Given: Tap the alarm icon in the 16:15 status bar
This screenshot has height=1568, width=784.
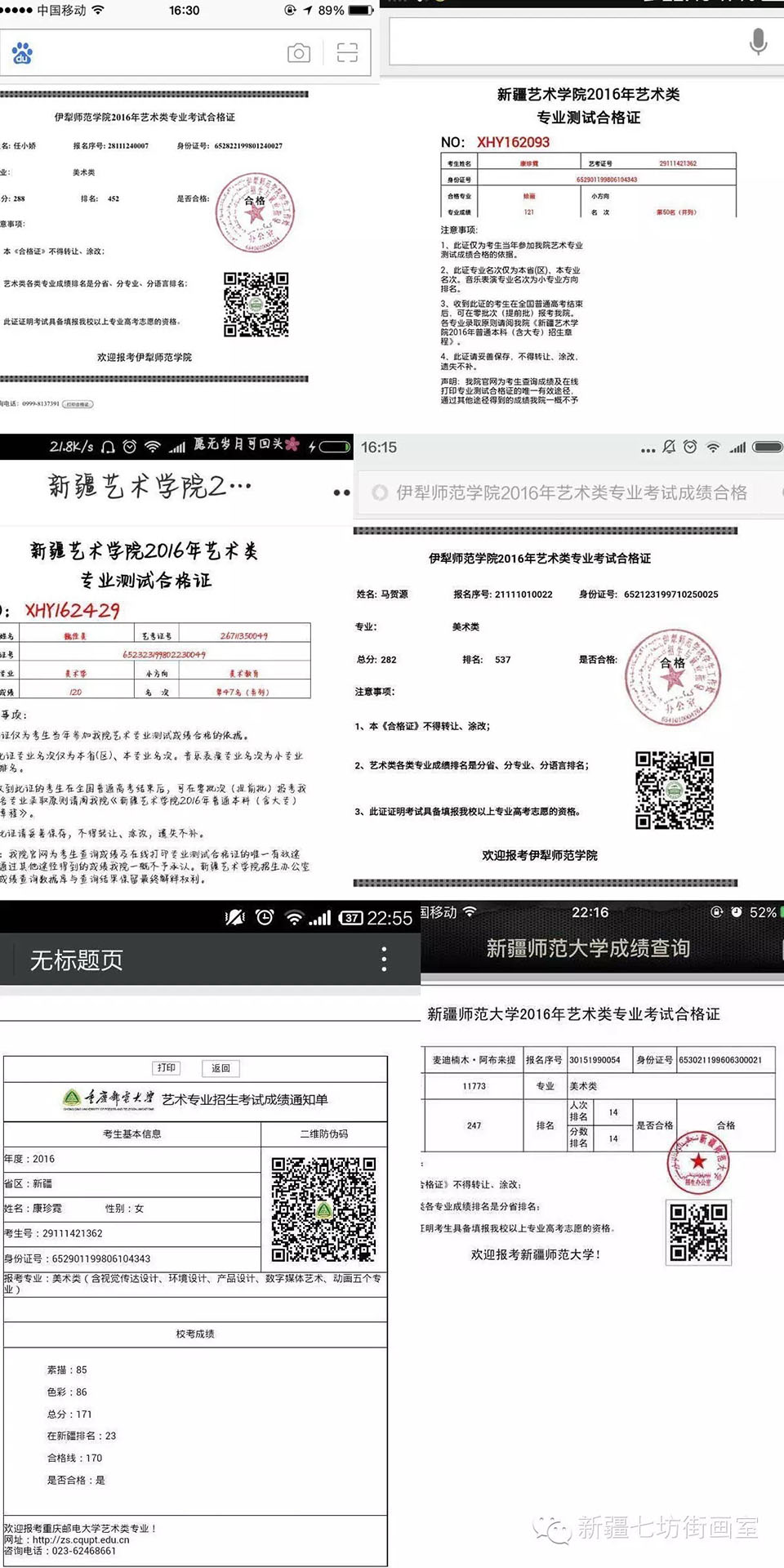Looking at the screenshot, I should (691, 447).
